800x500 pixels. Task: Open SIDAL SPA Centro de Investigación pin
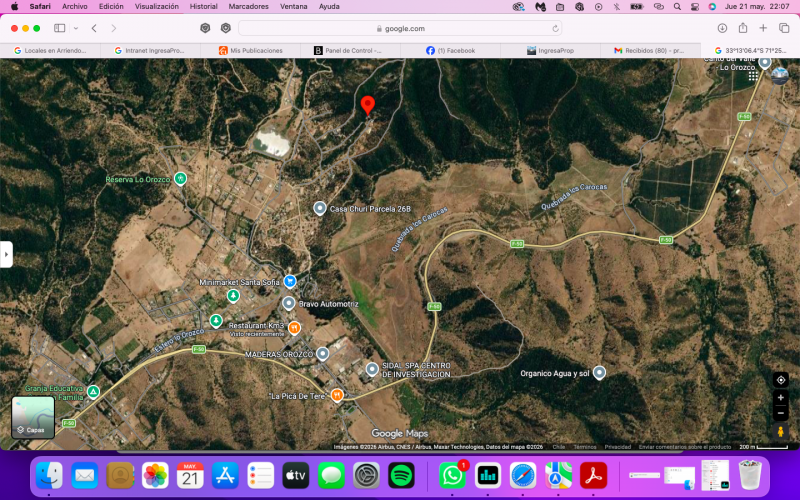tap(372, 369)
